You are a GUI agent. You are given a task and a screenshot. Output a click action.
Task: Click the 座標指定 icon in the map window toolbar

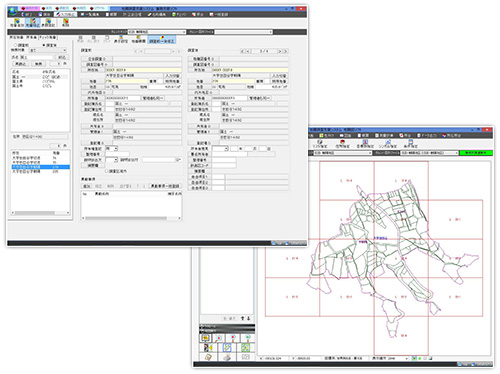tap(365, 144)
